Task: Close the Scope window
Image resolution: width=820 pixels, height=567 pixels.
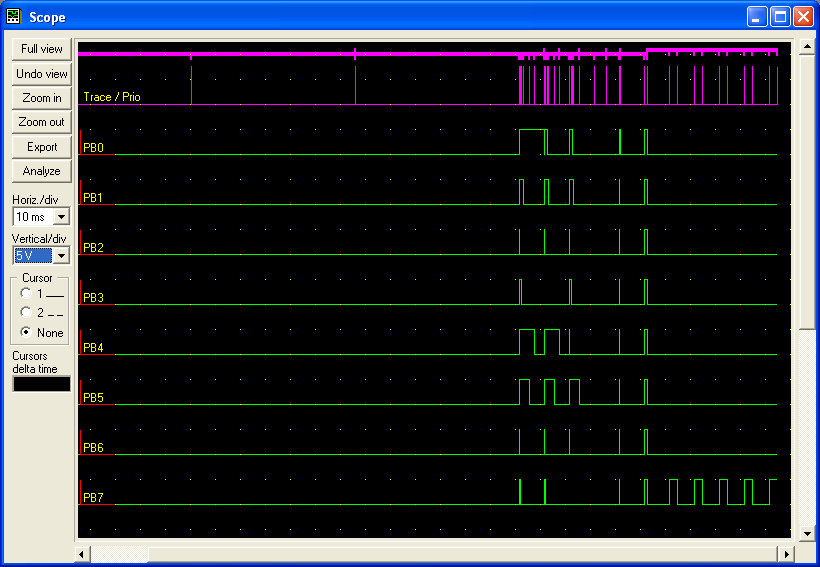Action: (803, 17)
